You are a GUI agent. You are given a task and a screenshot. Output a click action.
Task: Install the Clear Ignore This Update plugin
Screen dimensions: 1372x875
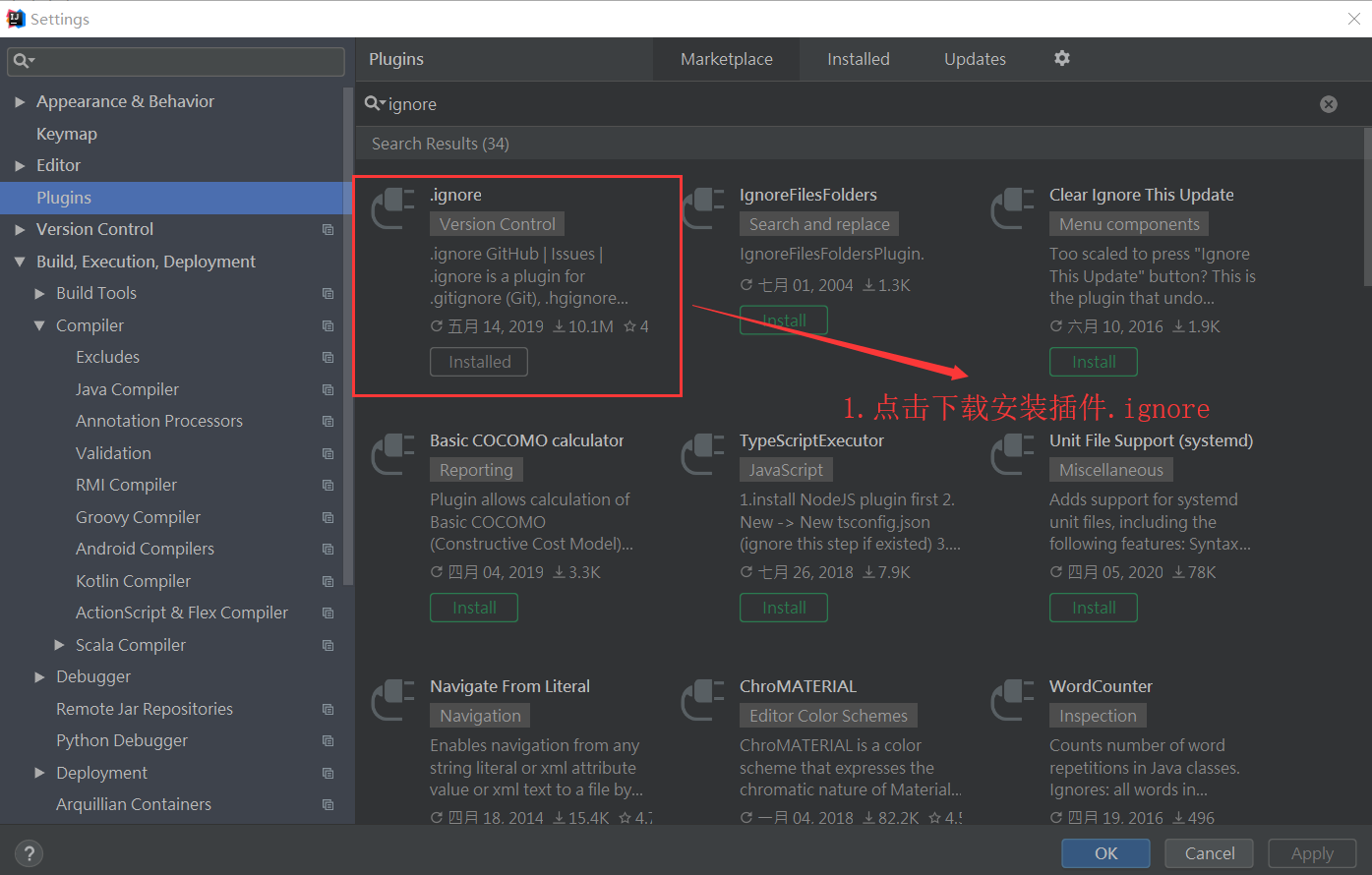(1094, 362)
